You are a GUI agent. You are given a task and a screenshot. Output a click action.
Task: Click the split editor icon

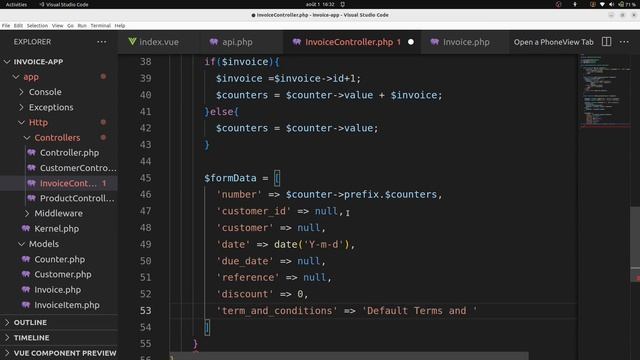point(607,42)
